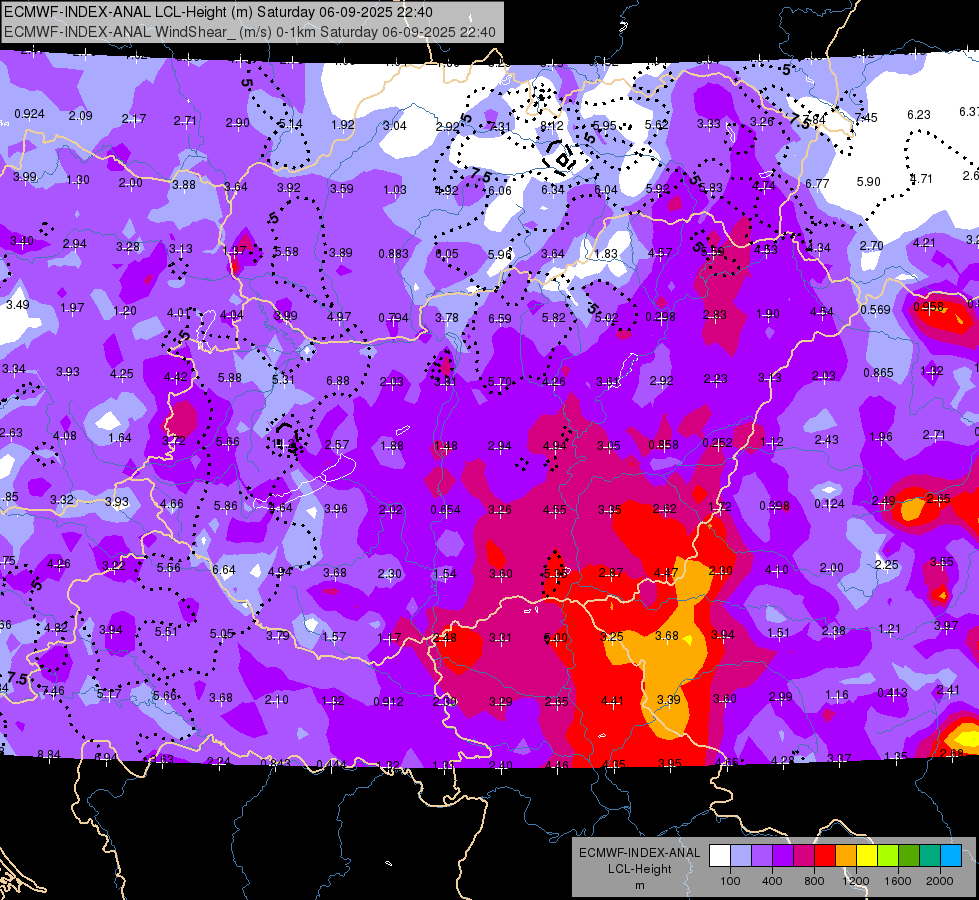Viewport: 979px width, 900px height.
Task: Click the grid value 2.99
Action: click(780, 696)
